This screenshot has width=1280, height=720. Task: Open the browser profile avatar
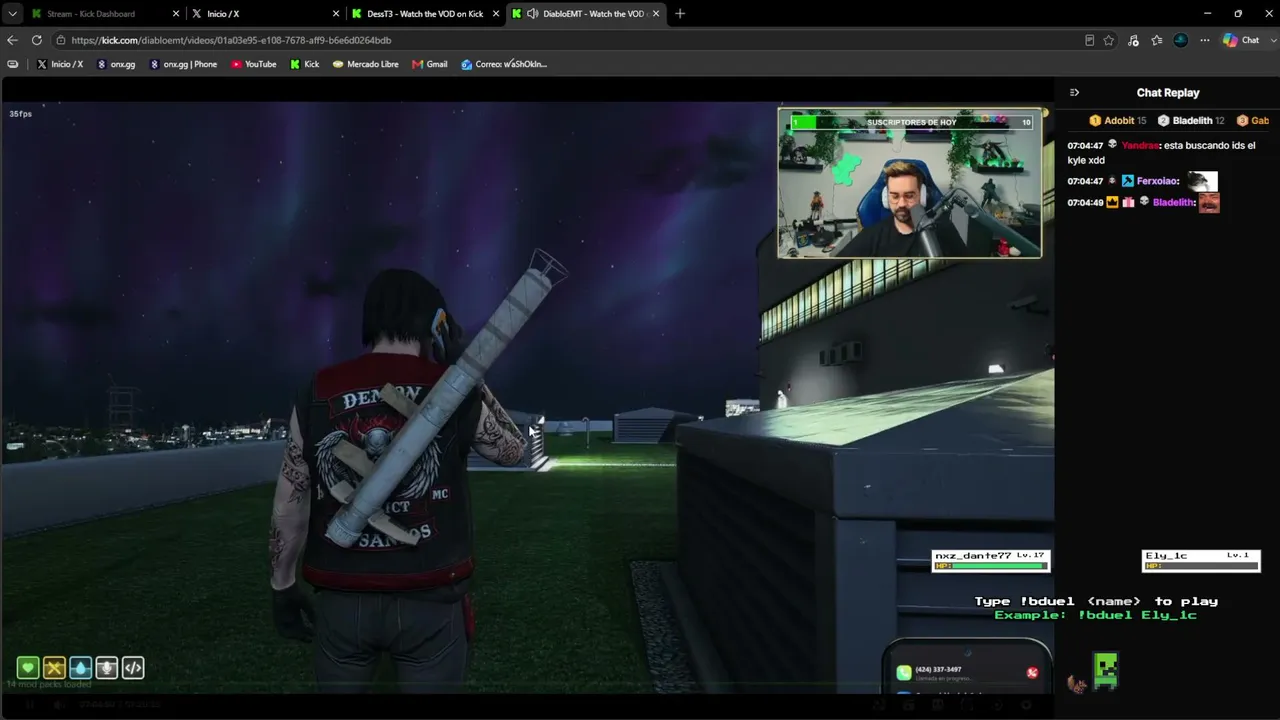[x=1181, y=40]
